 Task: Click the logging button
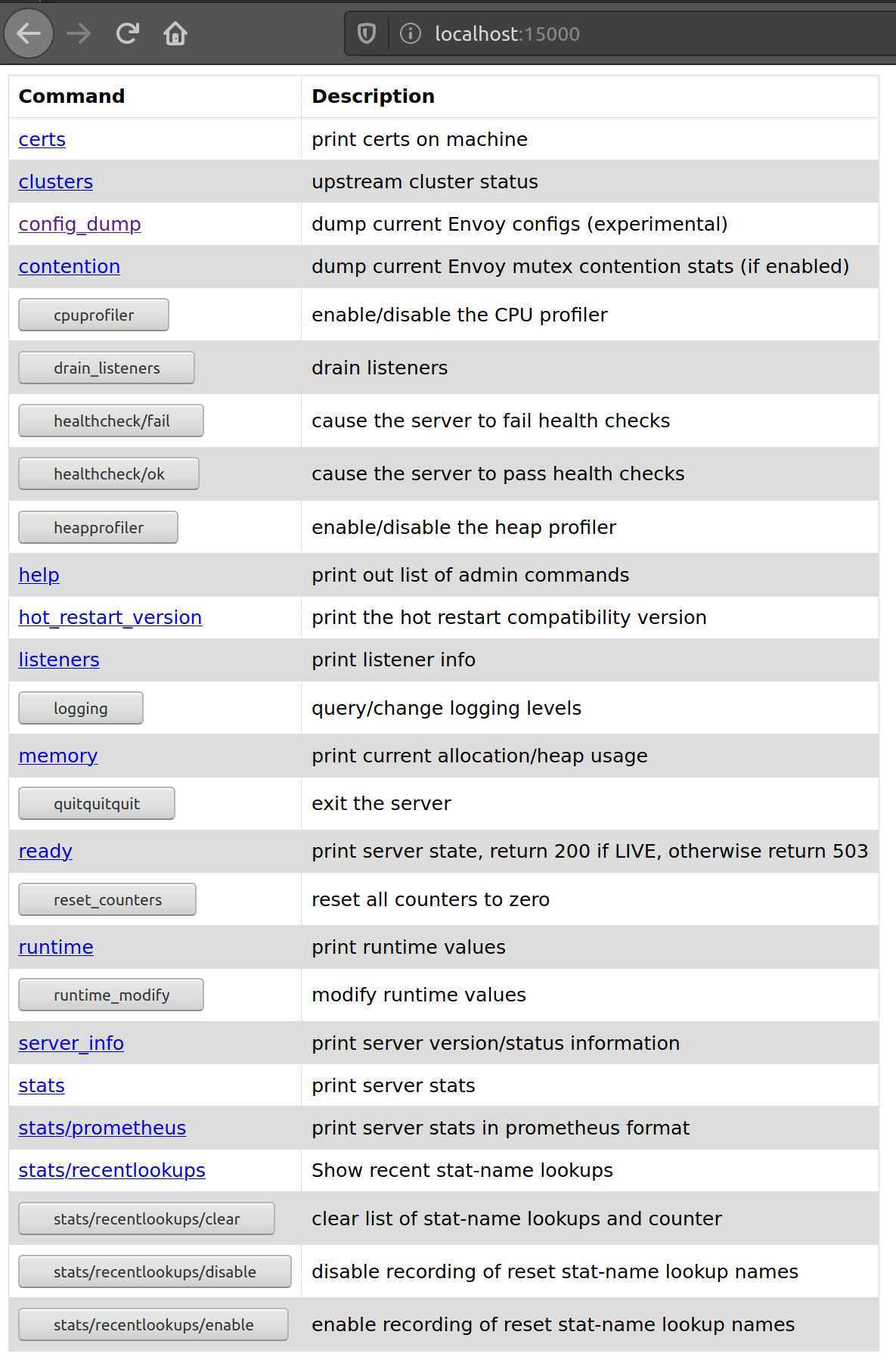[81, 708]
